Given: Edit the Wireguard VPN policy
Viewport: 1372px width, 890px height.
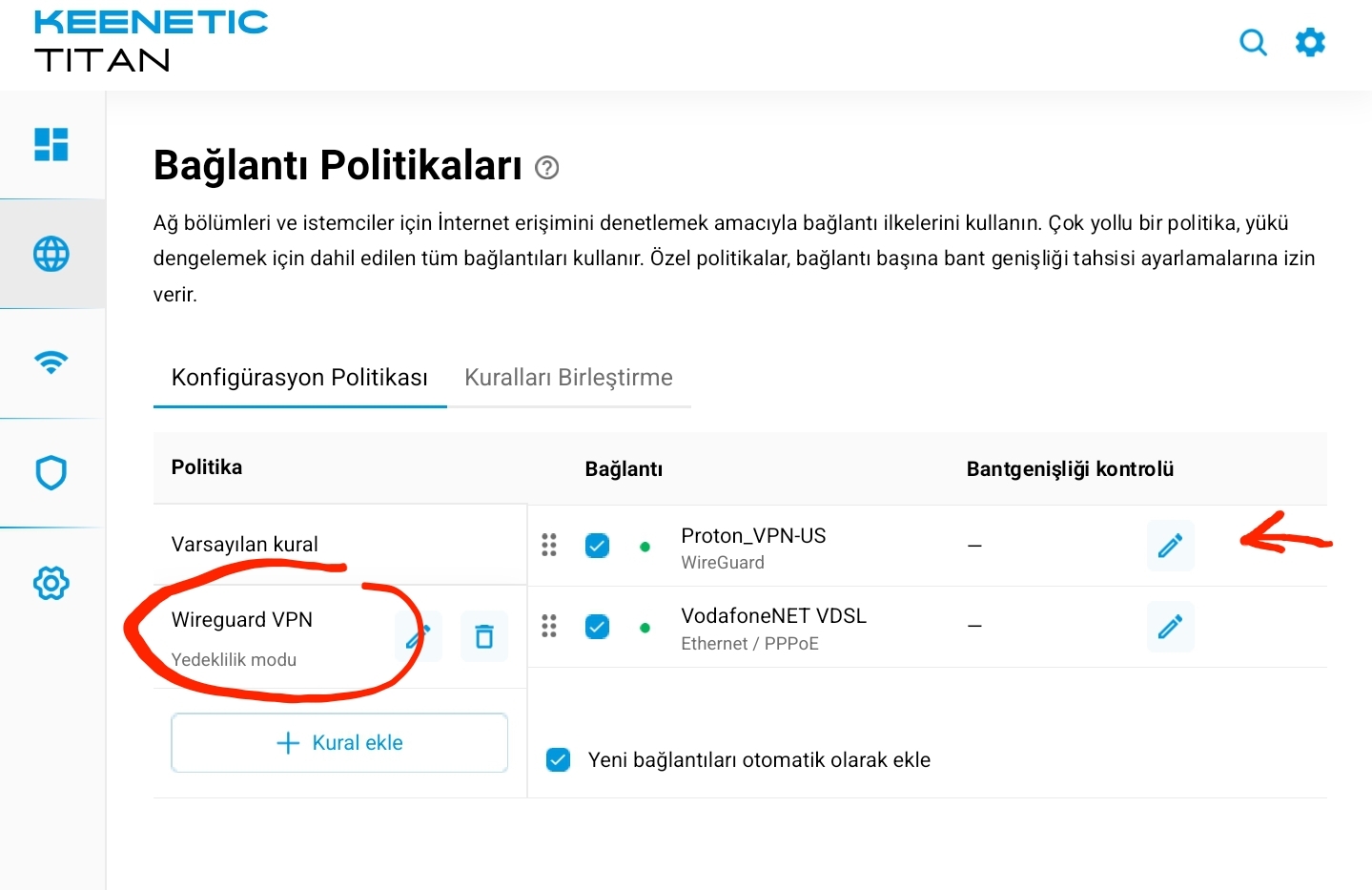Looking at the screenshot, I should (x=419, y=636).
